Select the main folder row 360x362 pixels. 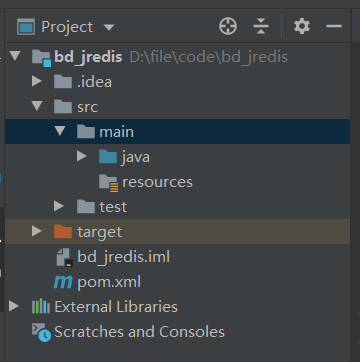177,132
